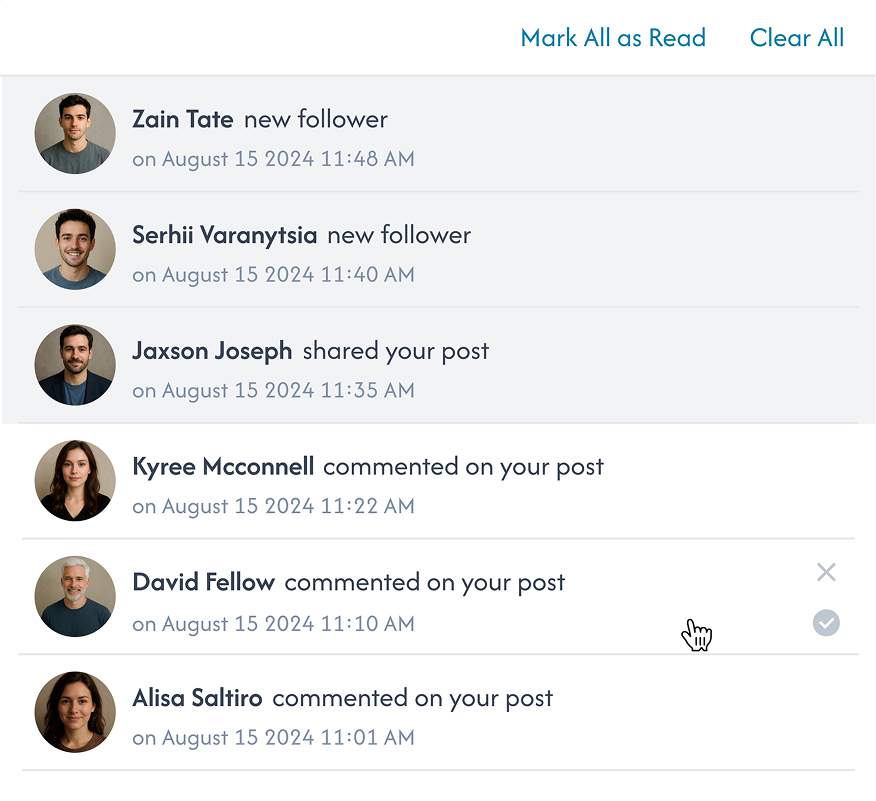Viewport: 876px width, 801px height.
Task: Click the timestamp under Zain Tate's notification
Action: coord(273,159)
